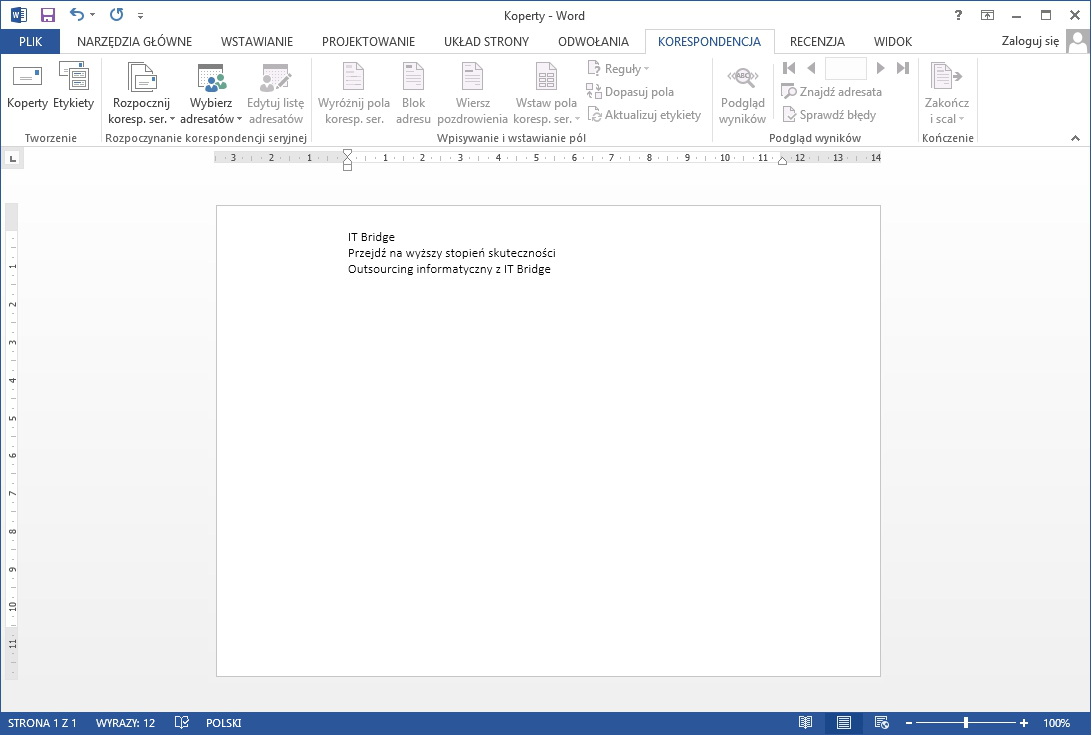1091x735 pixels.
Task: Click the Etykiety labels icon
Action: (73, 87)
